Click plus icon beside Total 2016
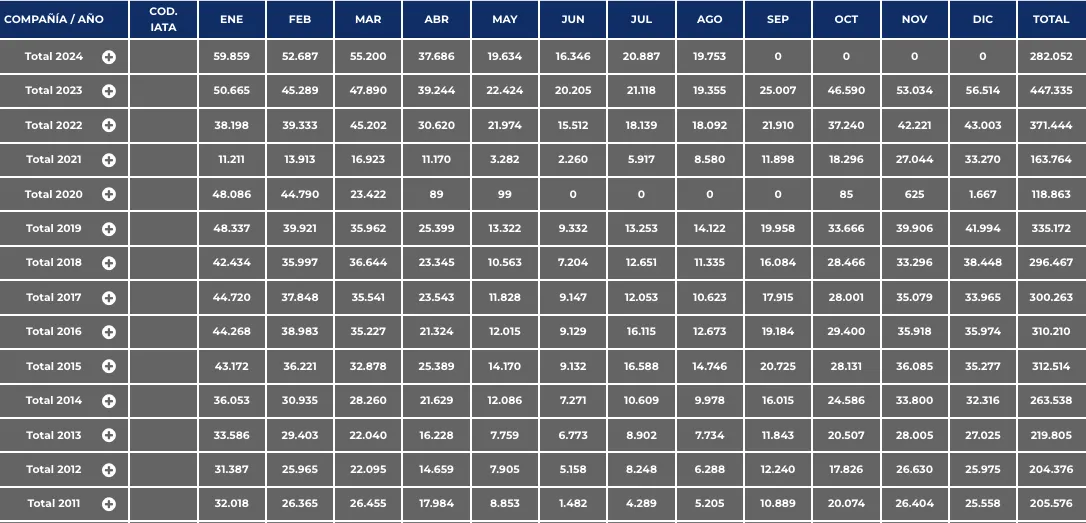This screenshot has width=1086, height=523. (x=109, y=332)
